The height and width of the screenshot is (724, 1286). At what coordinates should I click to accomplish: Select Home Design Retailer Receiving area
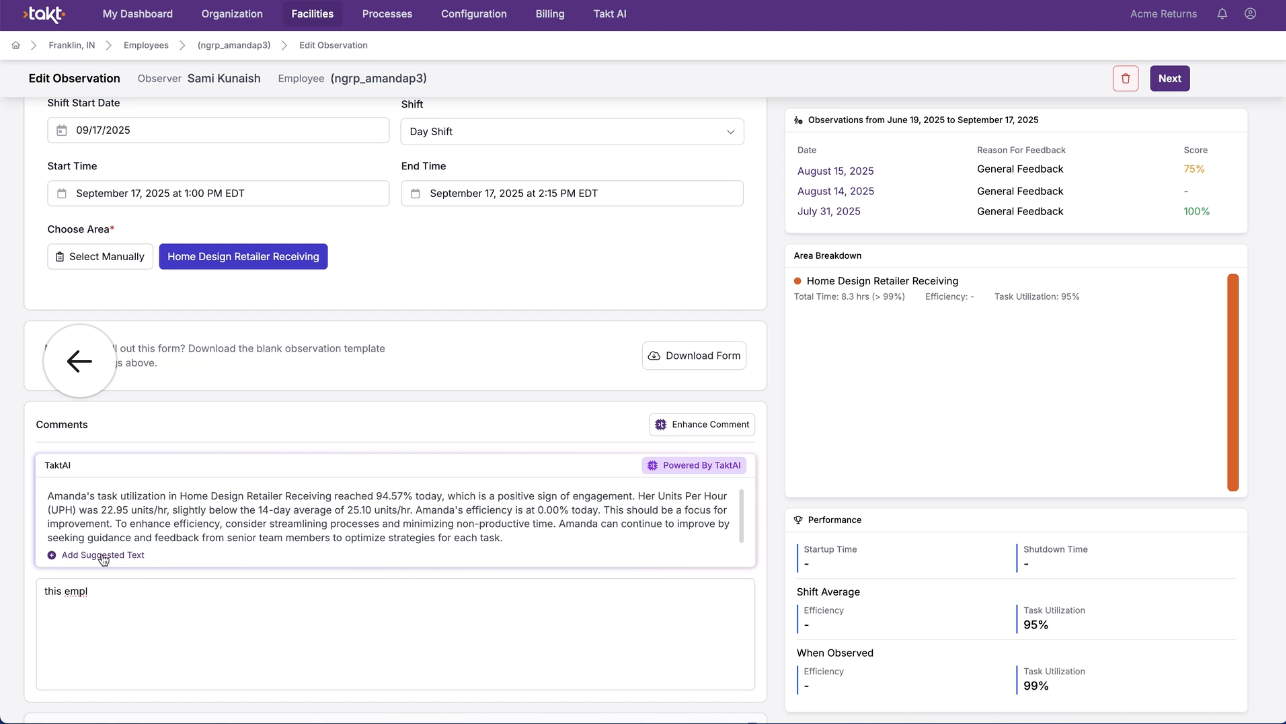pyautogui.click(x=243, y=257)
